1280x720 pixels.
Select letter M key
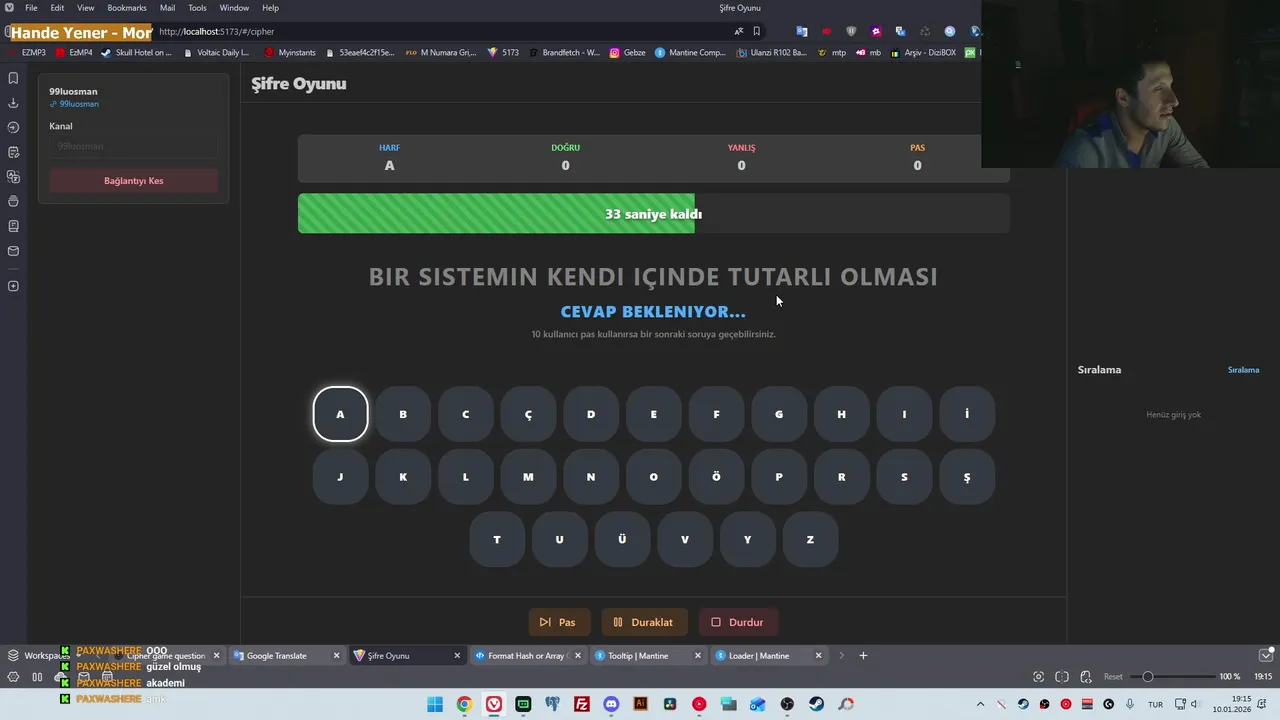(528, 477)
